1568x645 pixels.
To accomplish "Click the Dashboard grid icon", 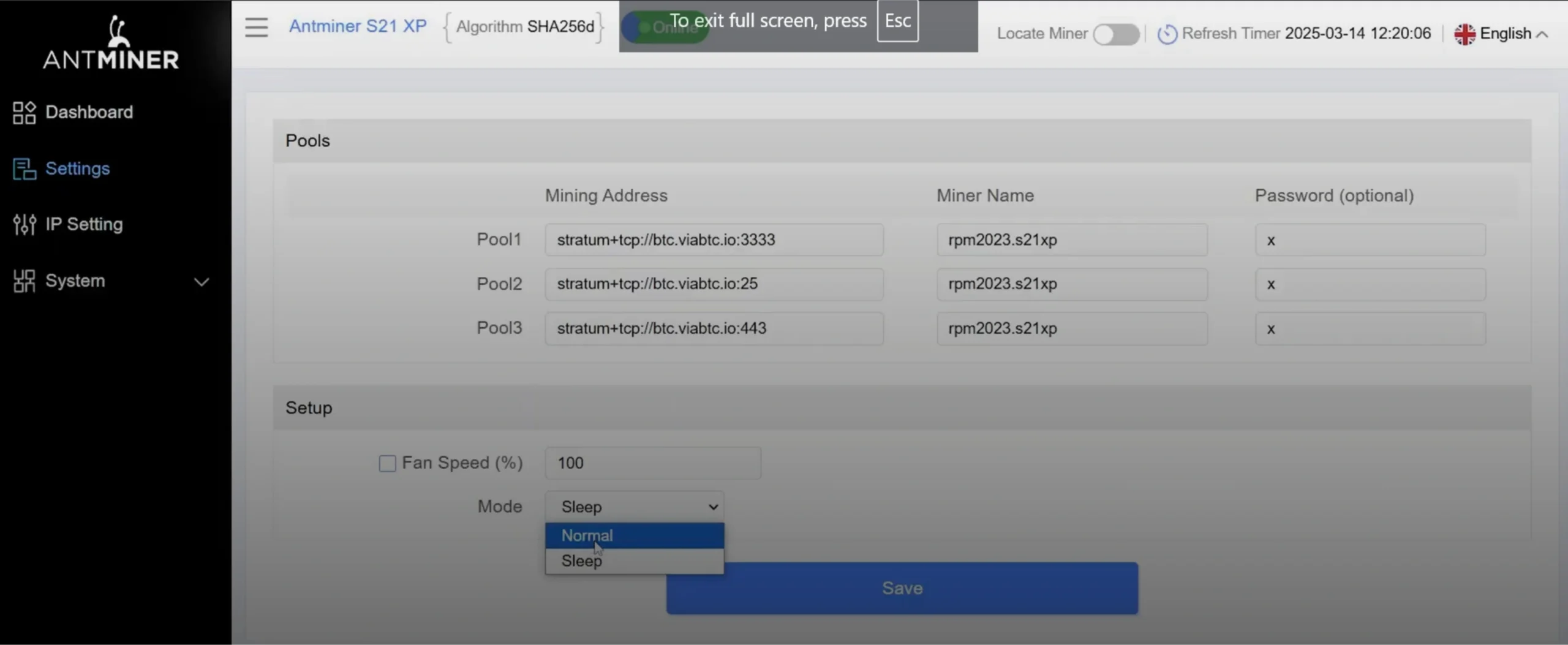I will pyautogui.click(x=24, y=113).
